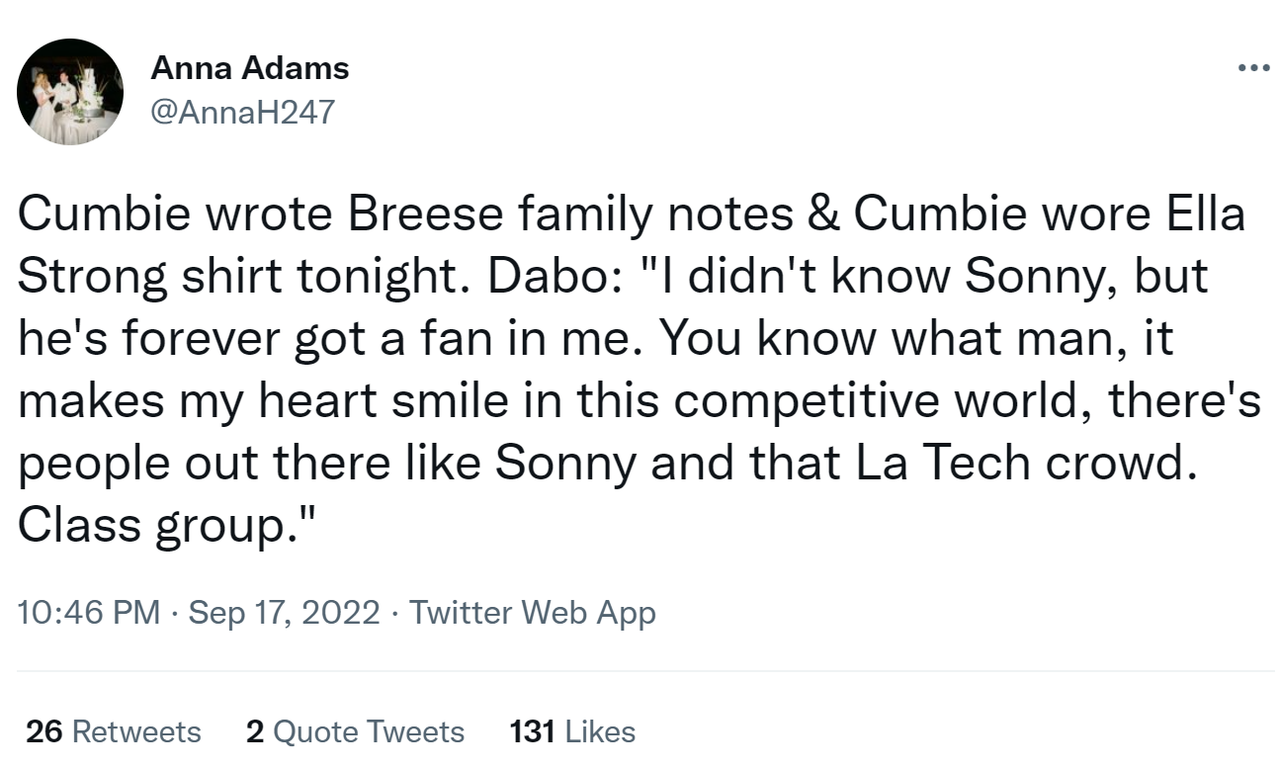Click the Sep 17, 2022 date
Screen dimensions: 1280x768
click(284, 612)
